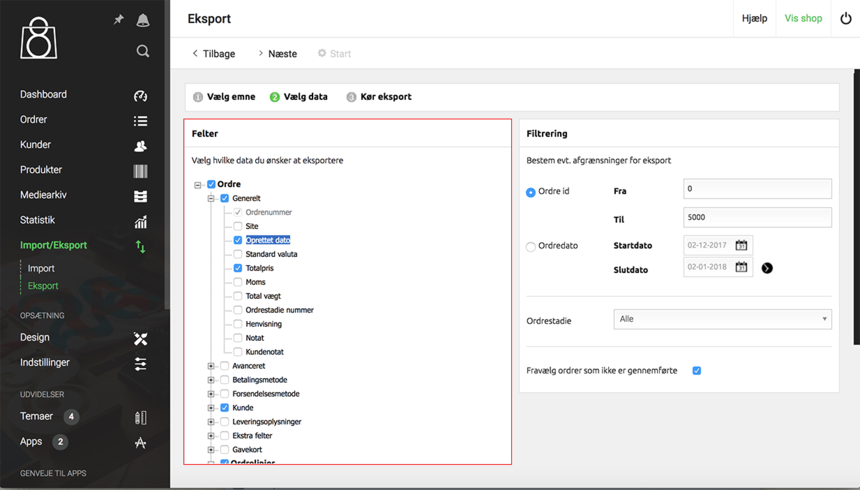Viewport: 860px width, 490px height.
Task: Enable the Moms checkbox
Action: tap(238, 282)
